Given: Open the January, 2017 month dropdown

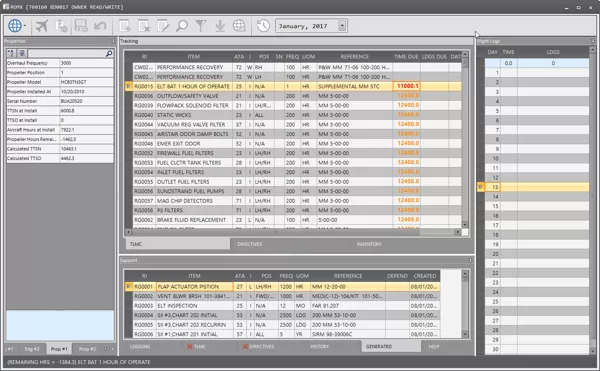Looking at the screenshot, I should click(342, 26).
